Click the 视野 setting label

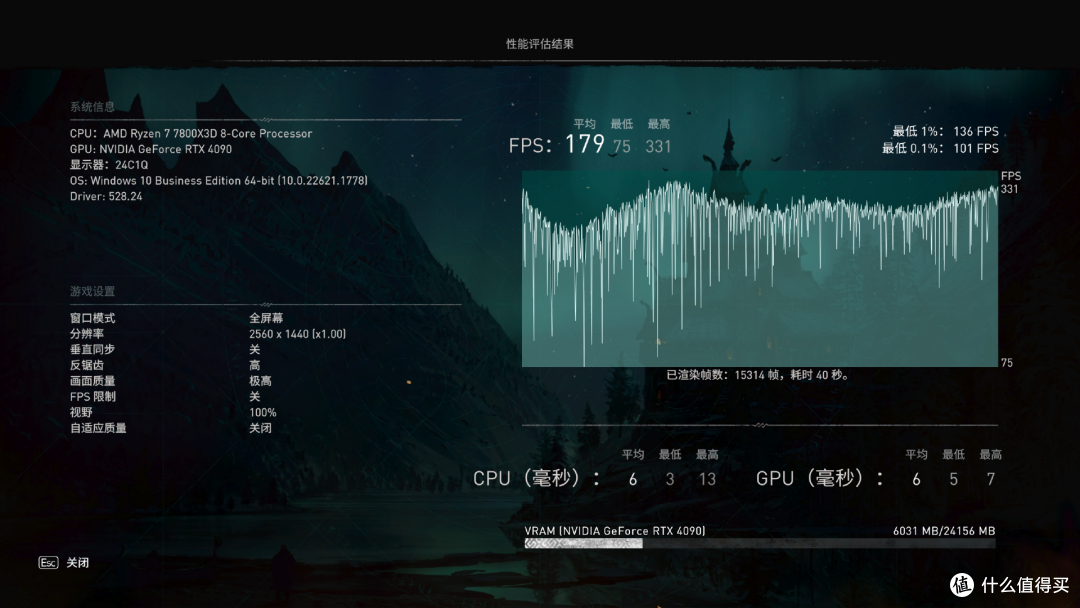pyautogui.click(x=81, y=412)
